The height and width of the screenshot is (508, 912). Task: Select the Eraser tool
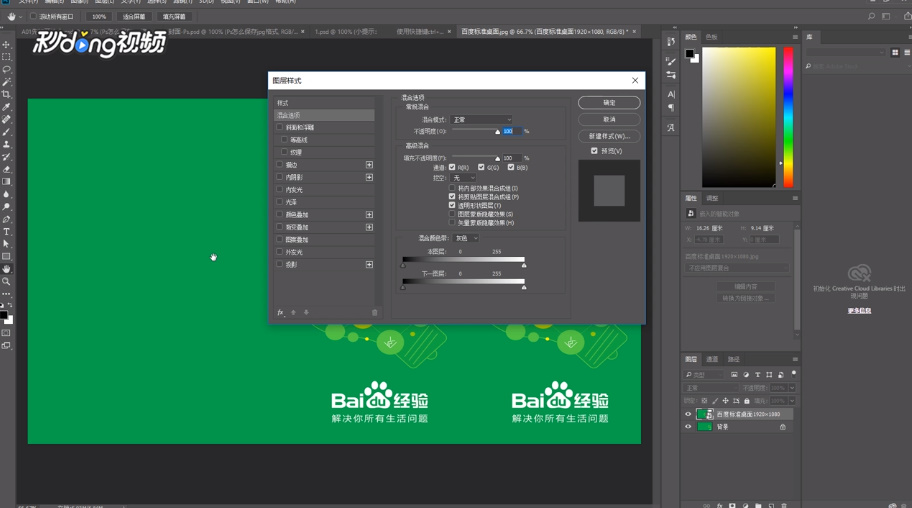[6, 169]
